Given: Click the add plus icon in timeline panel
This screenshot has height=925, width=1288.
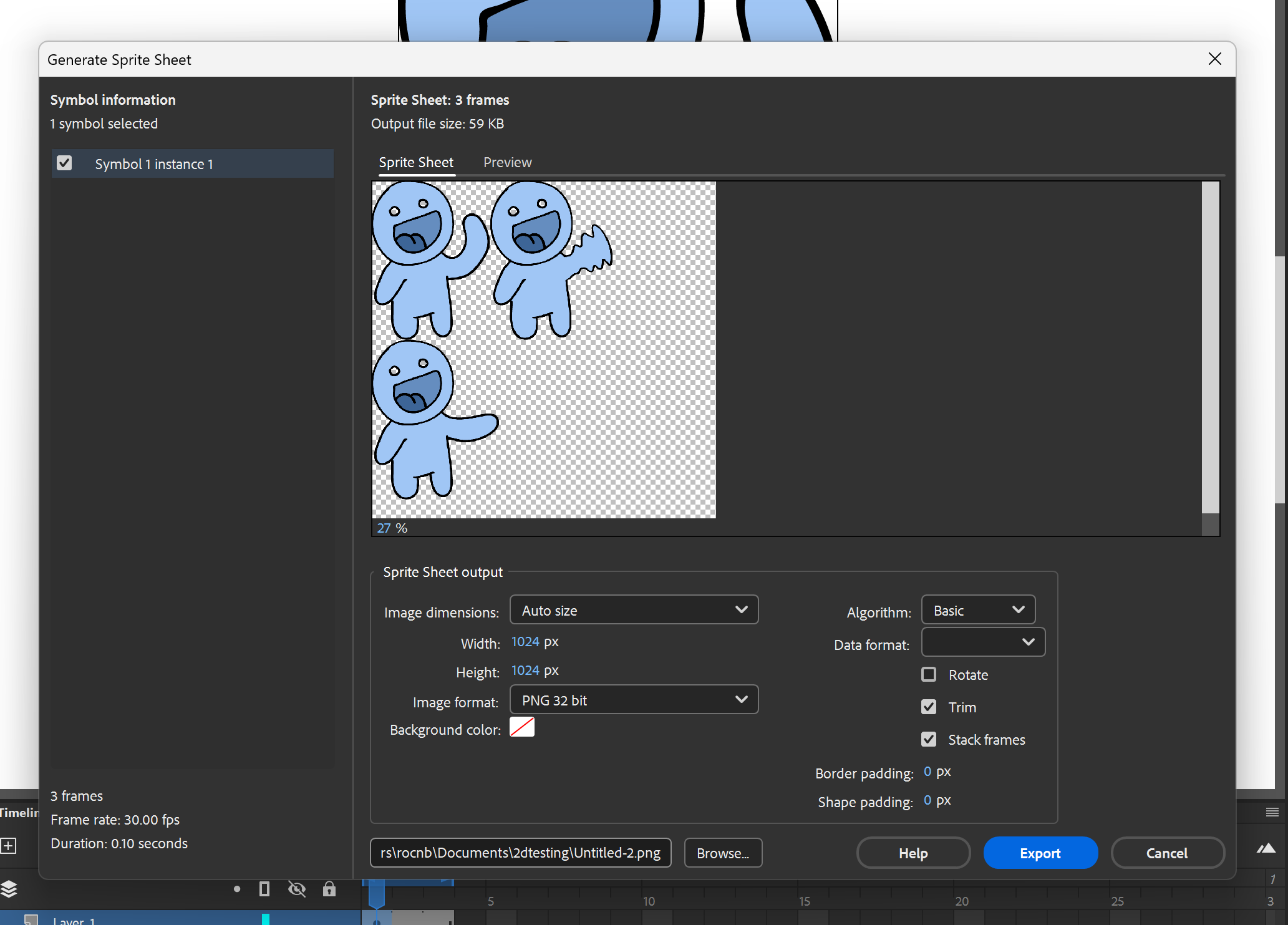Looking at the screenshot, I should tap(9, 846).
